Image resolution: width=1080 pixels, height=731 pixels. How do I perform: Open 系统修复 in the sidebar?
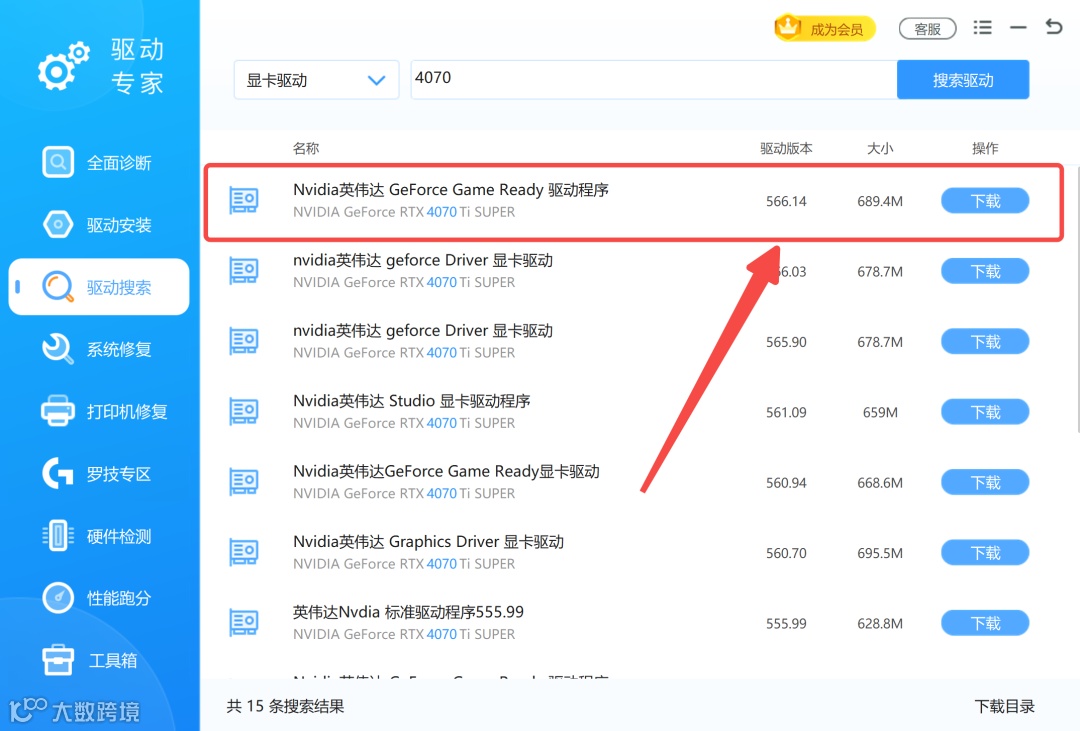[98, 349]
